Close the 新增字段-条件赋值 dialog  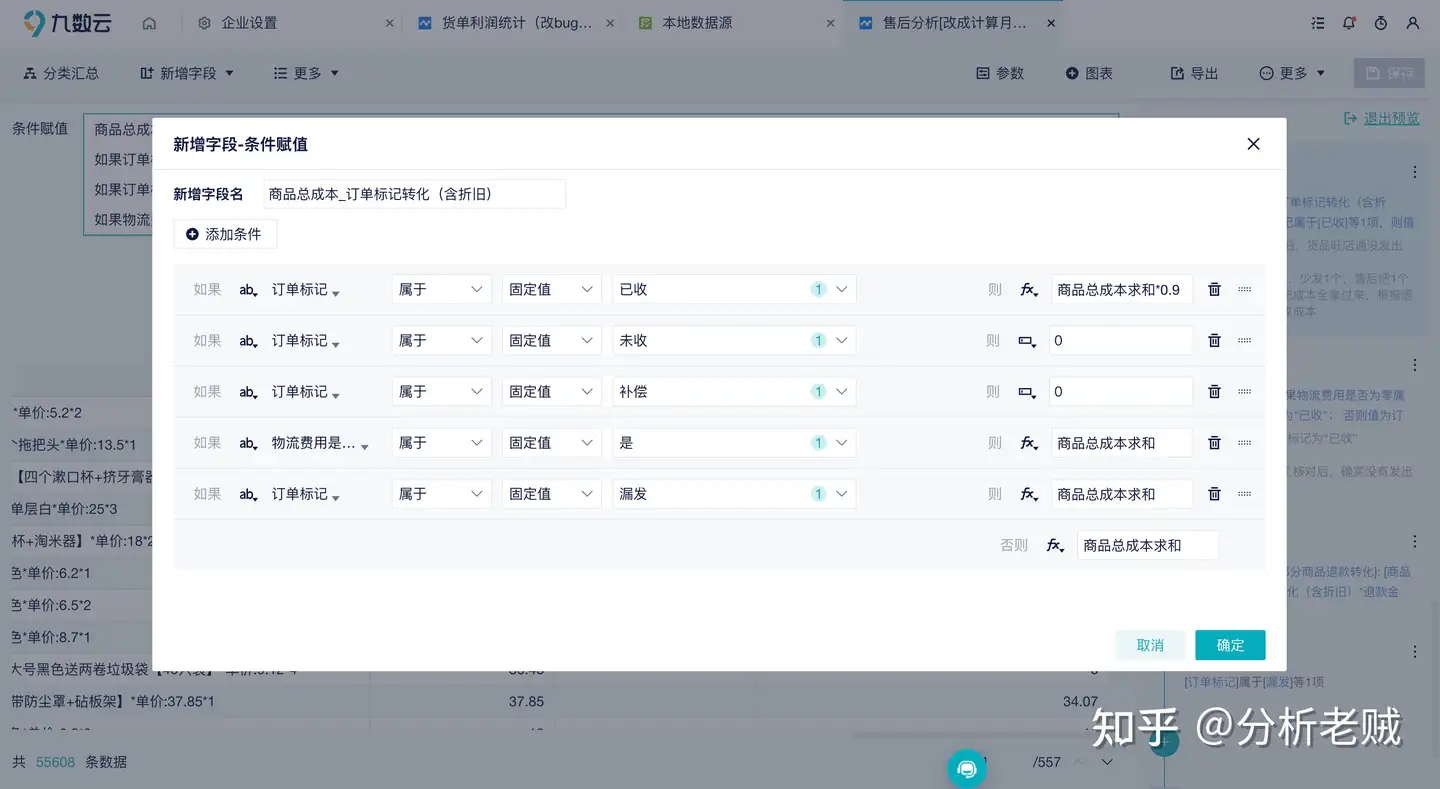point(1253,144)
